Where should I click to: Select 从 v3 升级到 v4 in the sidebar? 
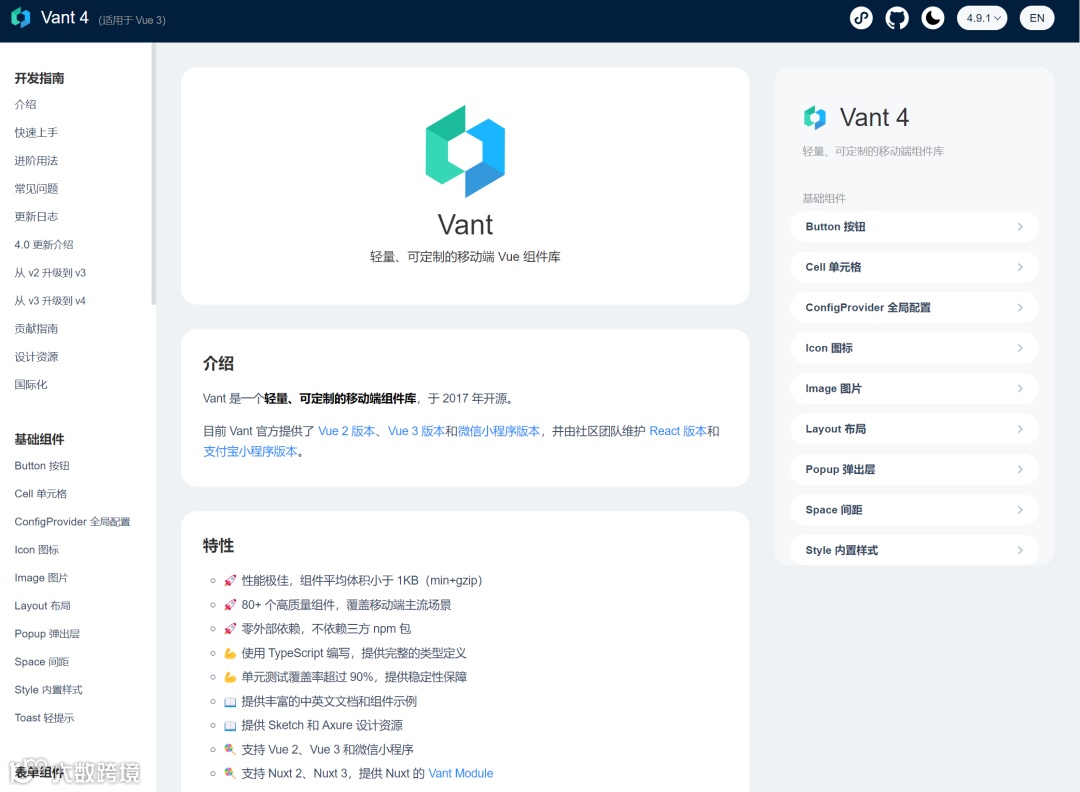(50, 301)
